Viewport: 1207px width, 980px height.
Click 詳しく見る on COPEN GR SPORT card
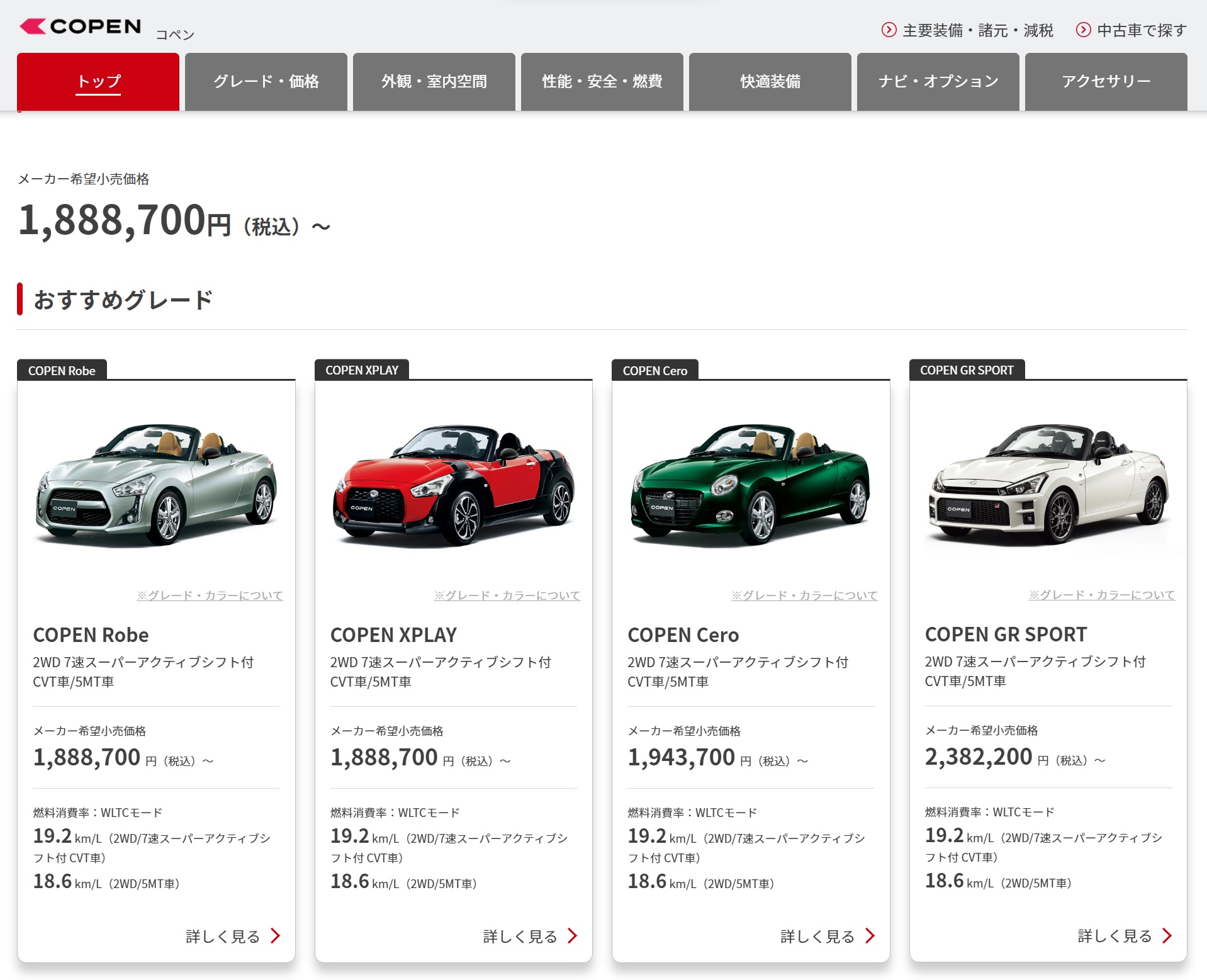pos(1114,936)
